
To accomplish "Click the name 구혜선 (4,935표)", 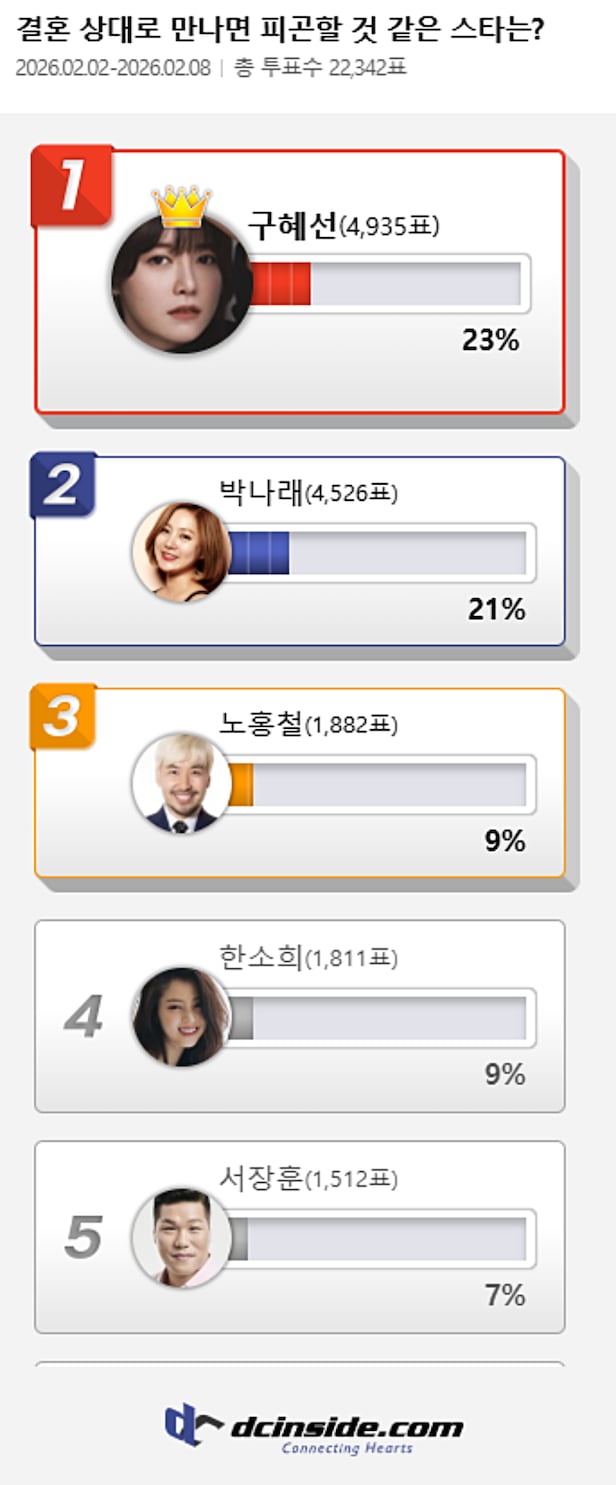I will 343,227.
